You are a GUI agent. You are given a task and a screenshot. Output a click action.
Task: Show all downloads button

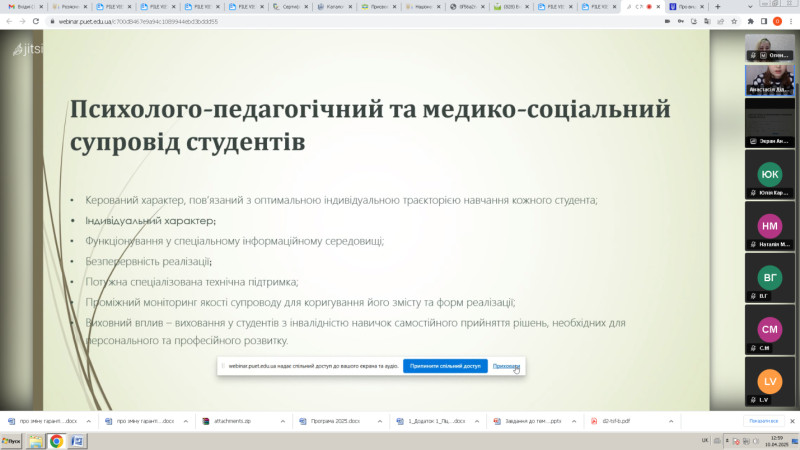763,421
